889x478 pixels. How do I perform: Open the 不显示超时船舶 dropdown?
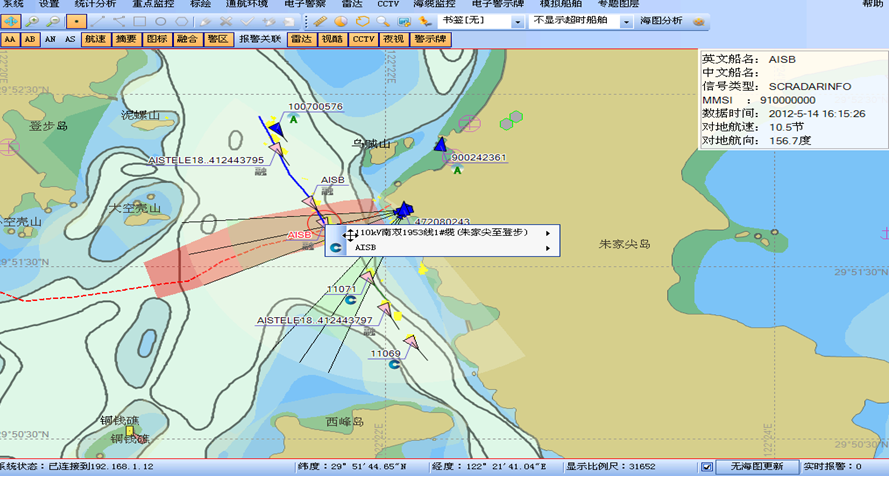pyautogui.click(x=582, y=21)
